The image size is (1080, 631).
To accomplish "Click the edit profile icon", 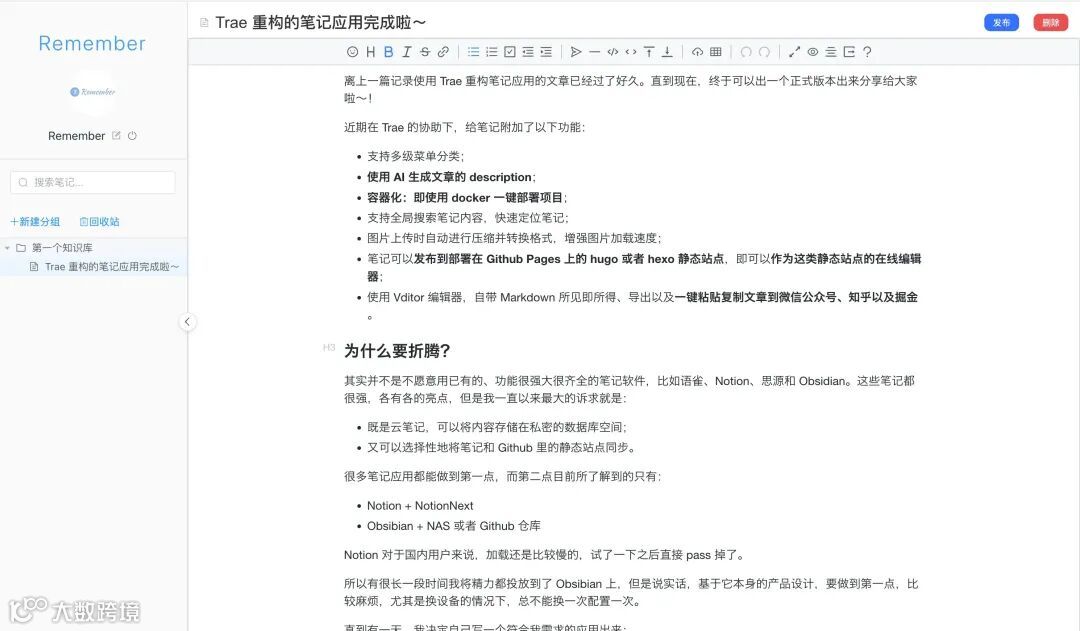I will tap(116, 136).
